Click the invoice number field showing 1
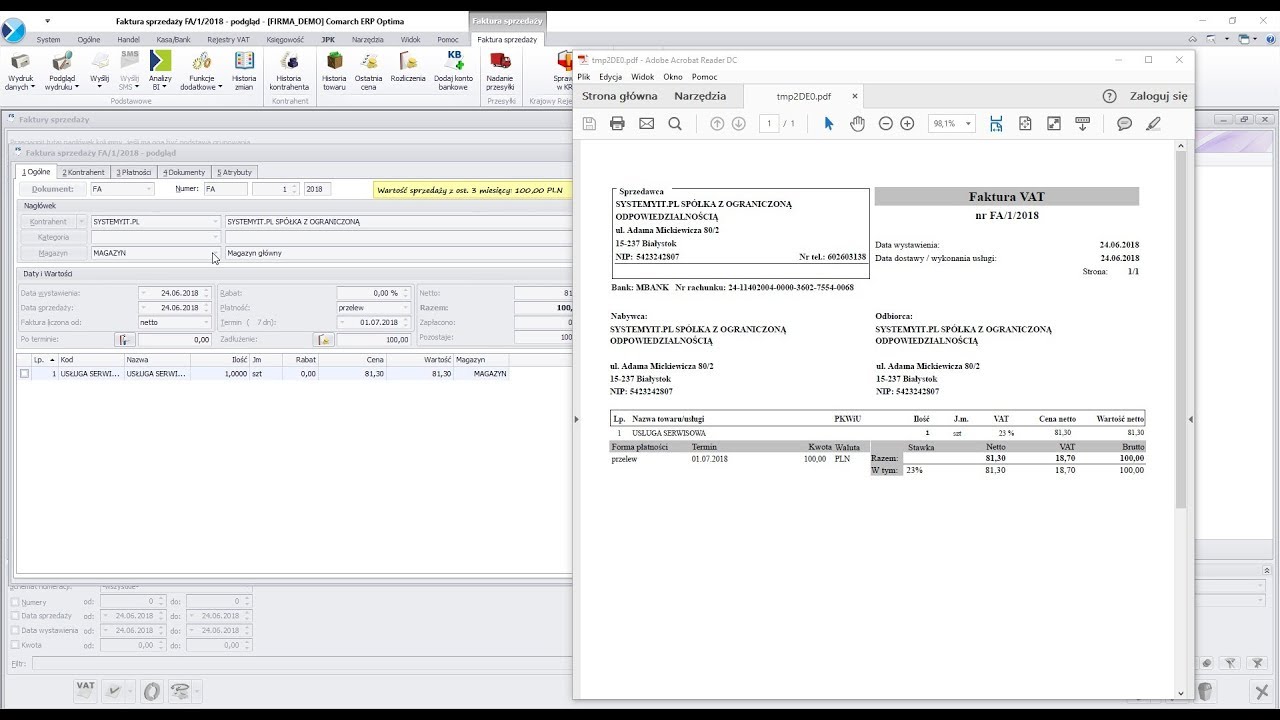1280x720 pixels. click(276, 188)
